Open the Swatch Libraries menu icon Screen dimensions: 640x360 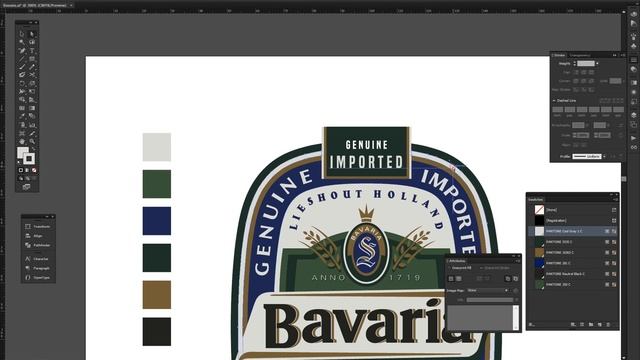tap(531, 324)
